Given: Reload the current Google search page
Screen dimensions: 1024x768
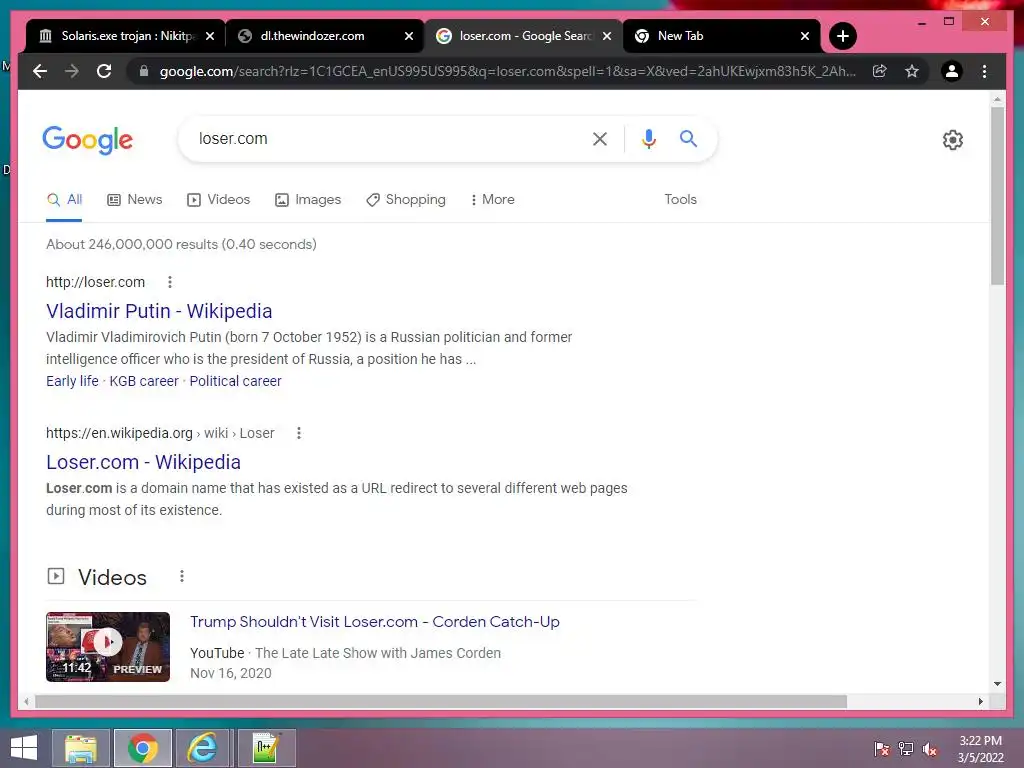Looking at the screenshot, I should [x=104, y=71].
